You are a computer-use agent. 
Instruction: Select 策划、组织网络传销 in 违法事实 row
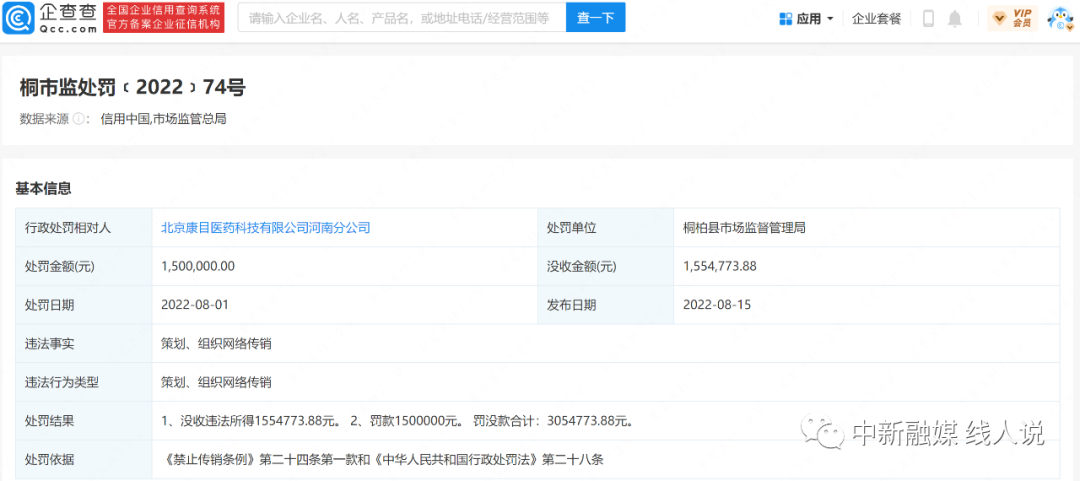(x=216, y=343)
